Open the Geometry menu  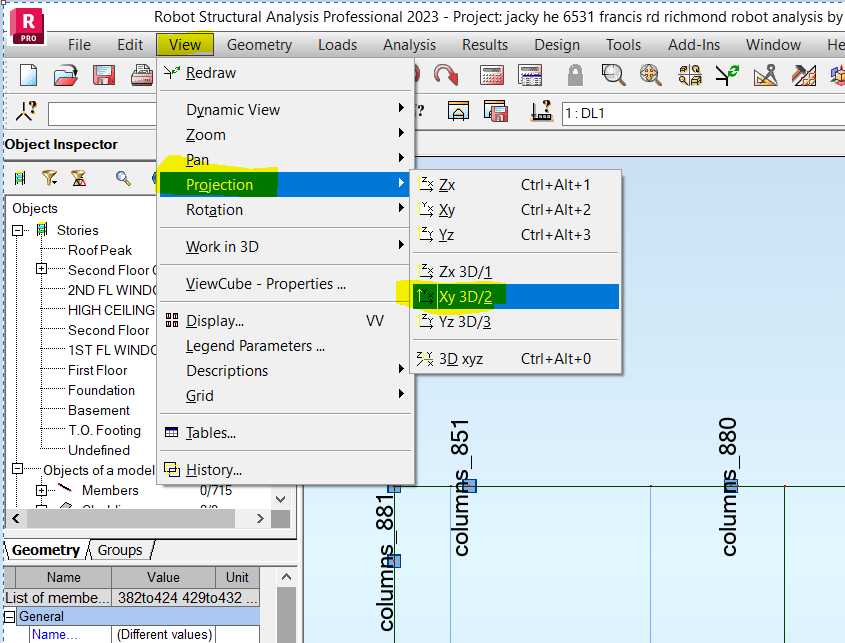click(259, 44)
